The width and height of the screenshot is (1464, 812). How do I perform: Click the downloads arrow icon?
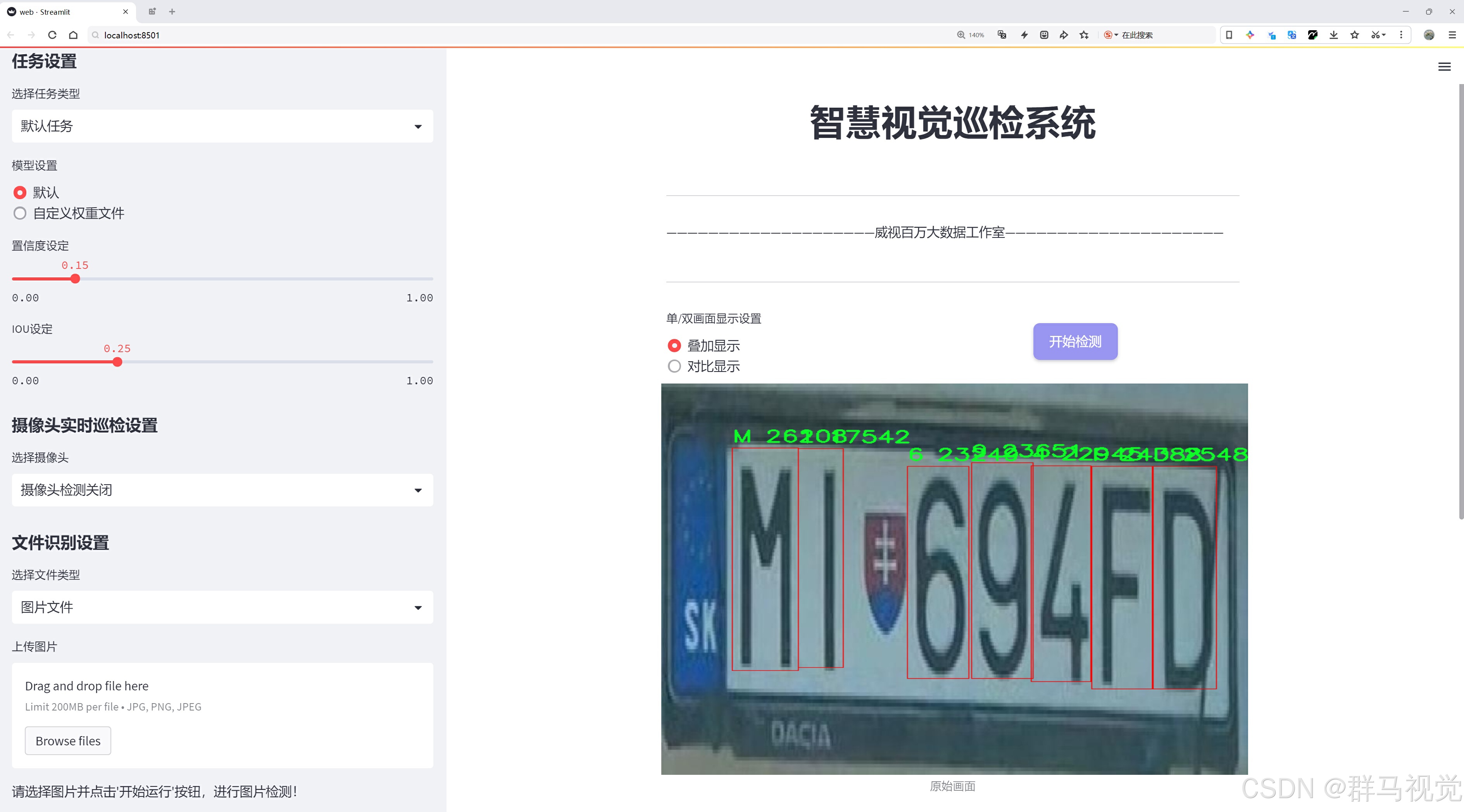1333,35
